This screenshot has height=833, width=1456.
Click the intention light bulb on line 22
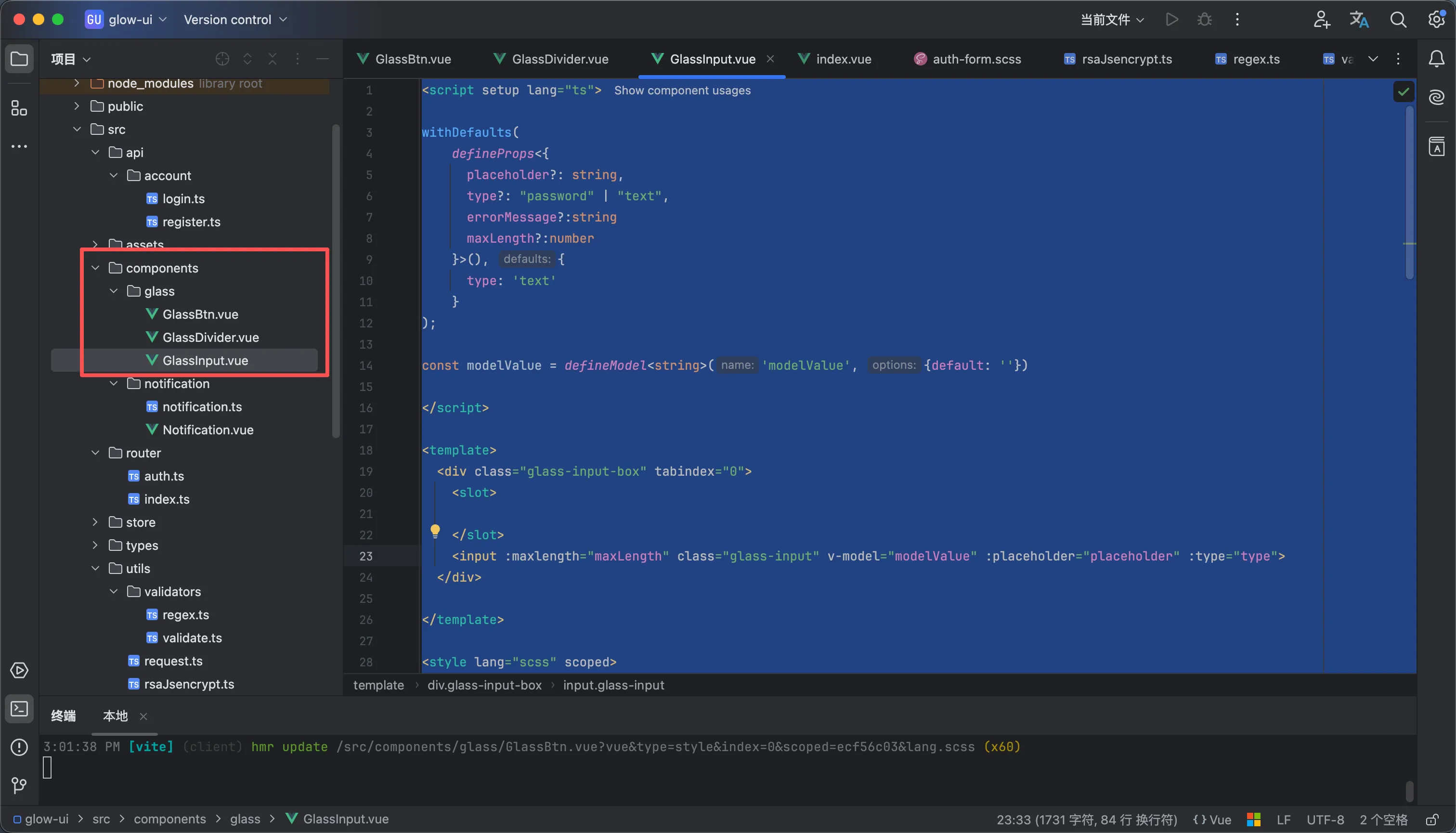(x=435, y=531)
